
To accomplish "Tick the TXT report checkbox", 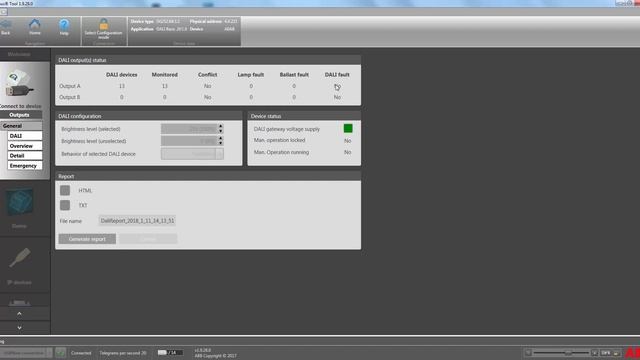I will pos(65,205).
